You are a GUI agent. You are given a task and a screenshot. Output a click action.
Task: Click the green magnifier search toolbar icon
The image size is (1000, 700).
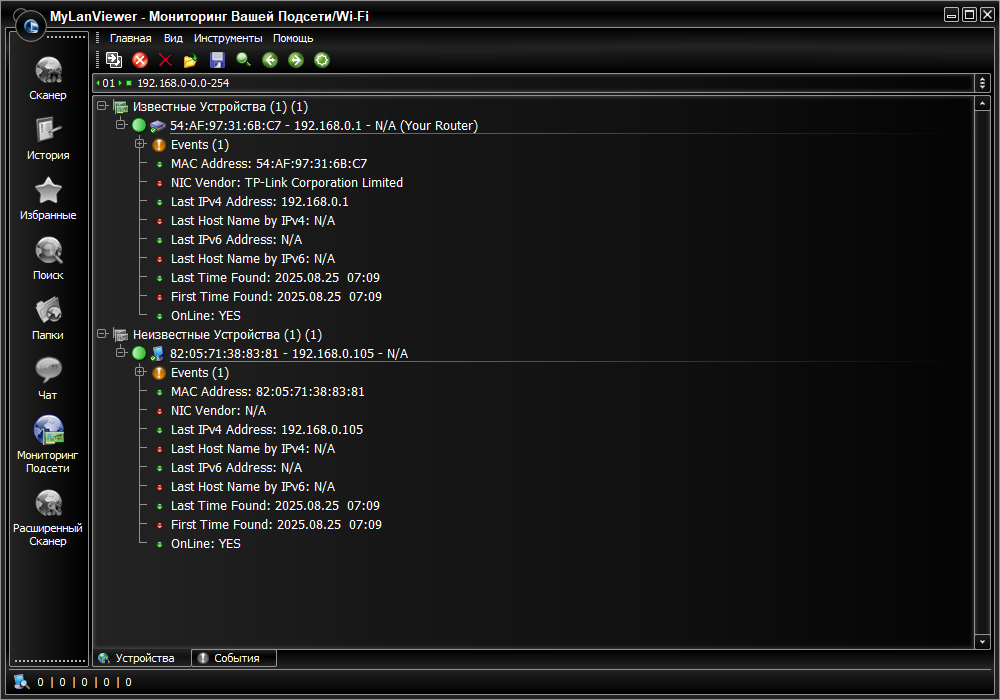pos(244,60)
